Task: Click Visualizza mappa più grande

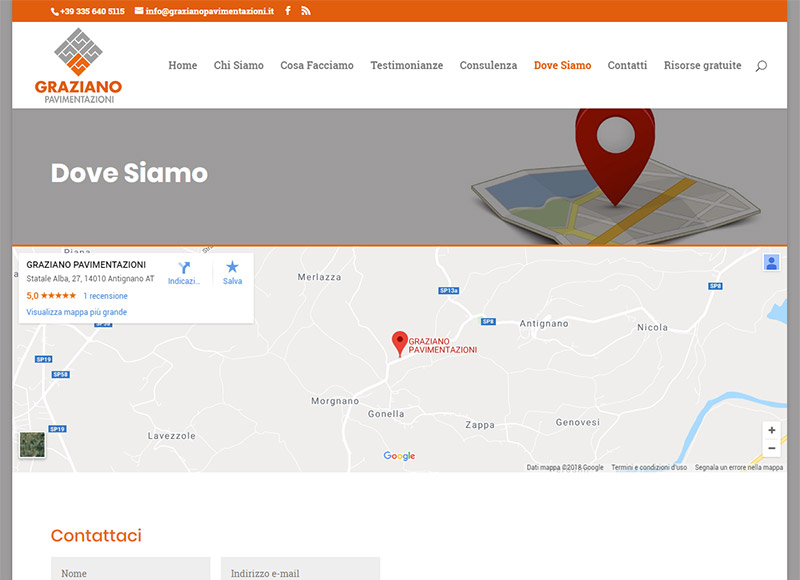Action: coord(77,312)
